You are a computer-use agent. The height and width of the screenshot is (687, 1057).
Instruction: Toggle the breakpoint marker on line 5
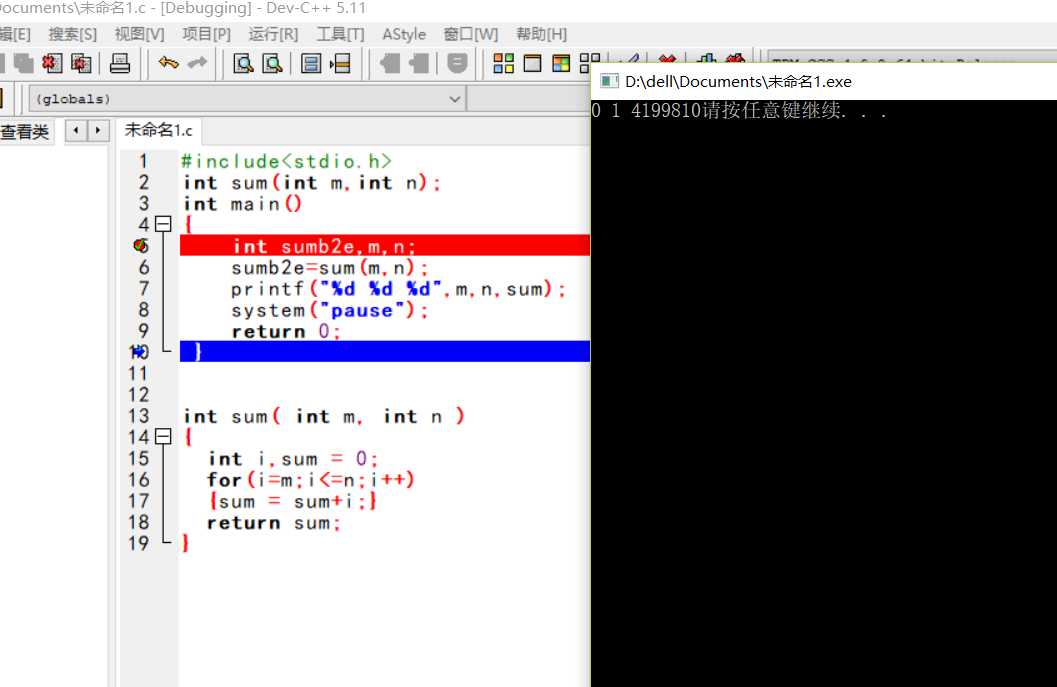[141, 245]
